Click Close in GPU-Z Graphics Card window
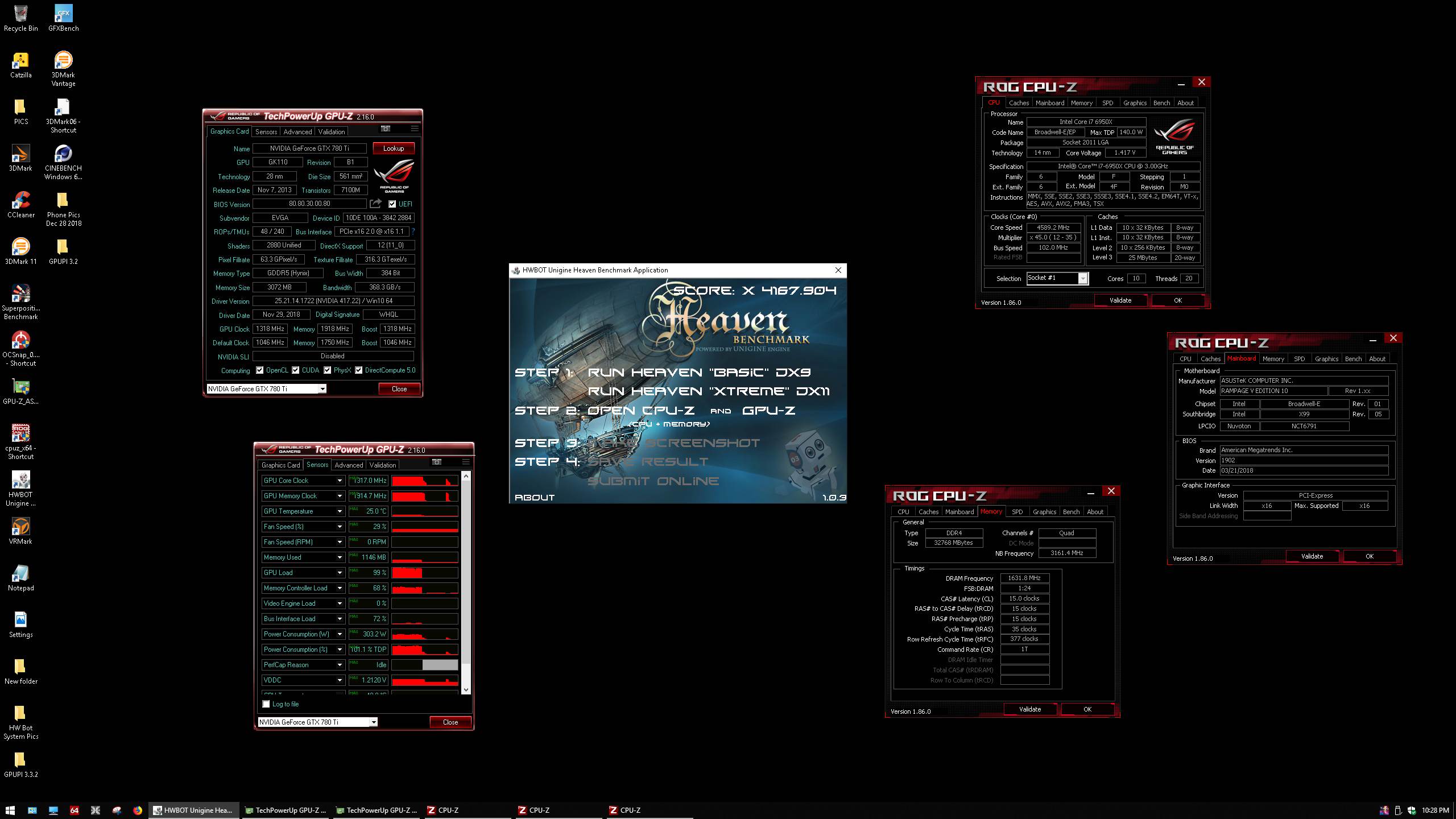Viewport: 1456px width, 819px height. coord(399,389)
